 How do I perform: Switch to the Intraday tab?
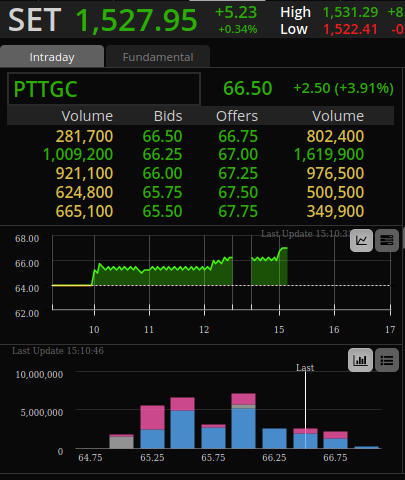(x=52, y=57)
